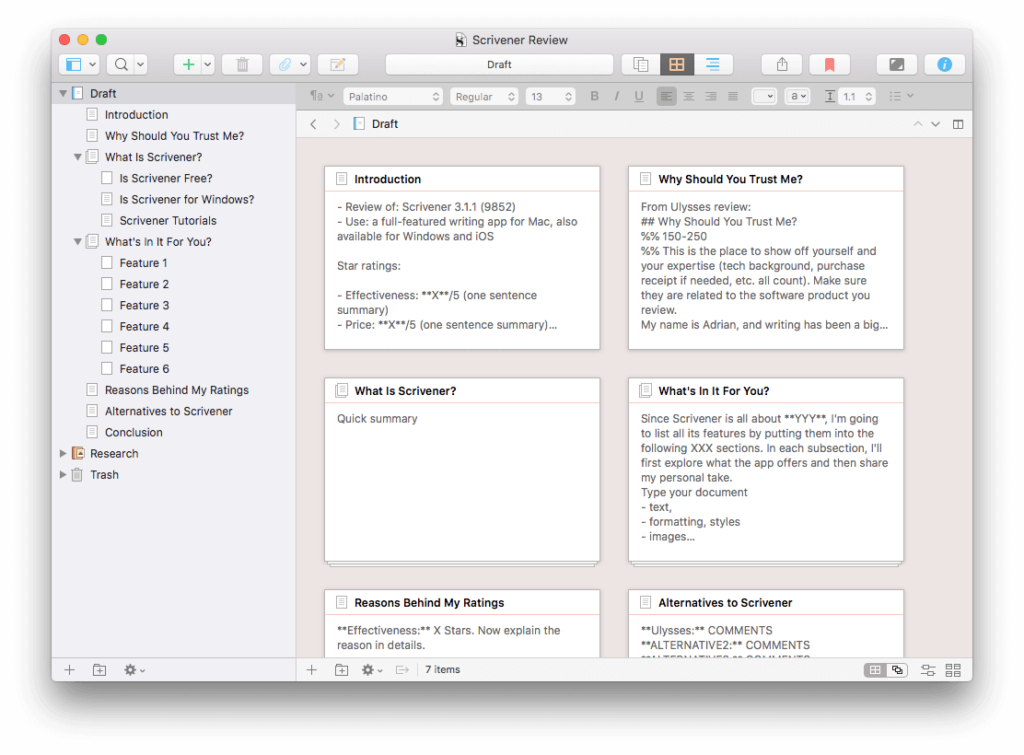This screenshot has width=1024, height=755.
Task: Switch to corkboard view mode
Action: 677,65
